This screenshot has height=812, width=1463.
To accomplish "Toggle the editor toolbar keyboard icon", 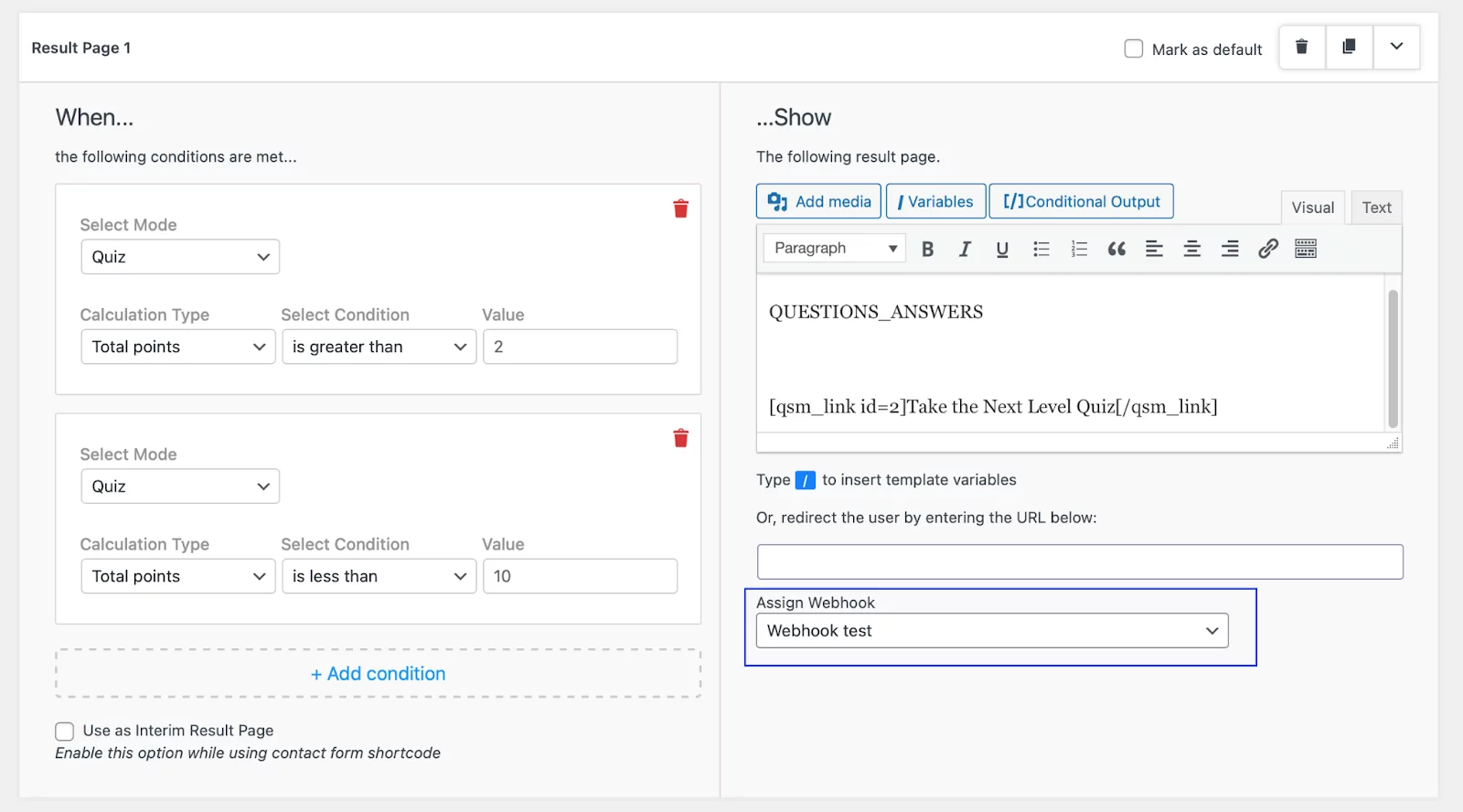I will point(1306,249).
